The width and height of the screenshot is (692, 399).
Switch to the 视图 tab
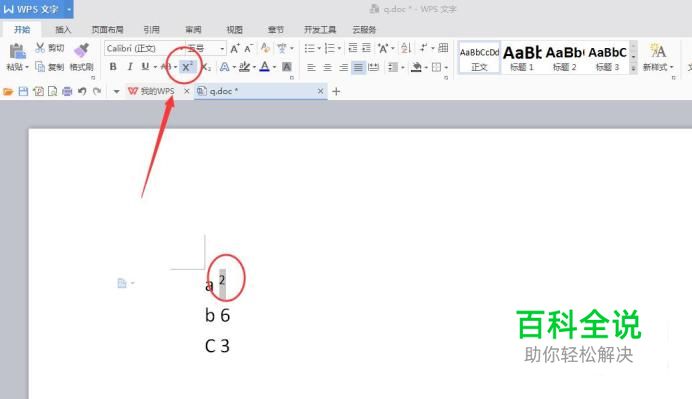click(x=234, y=30)
